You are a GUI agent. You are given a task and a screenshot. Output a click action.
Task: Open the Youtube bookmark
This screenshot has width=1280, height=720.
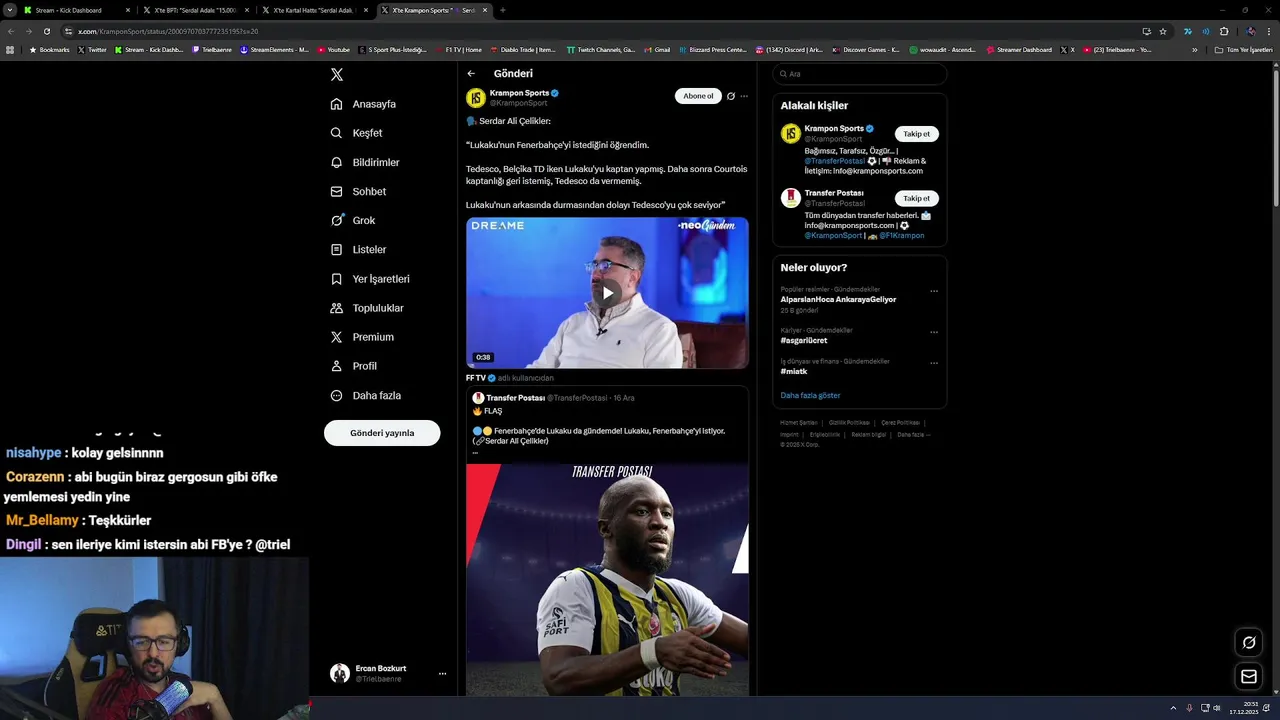tap(334, 50)
